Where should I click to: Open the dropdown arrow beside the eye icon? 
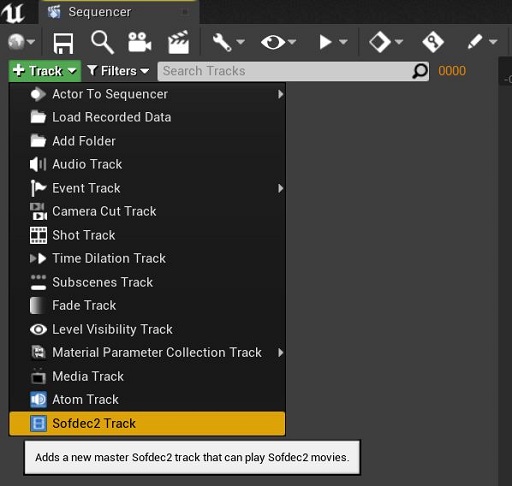tap(292, 42)
